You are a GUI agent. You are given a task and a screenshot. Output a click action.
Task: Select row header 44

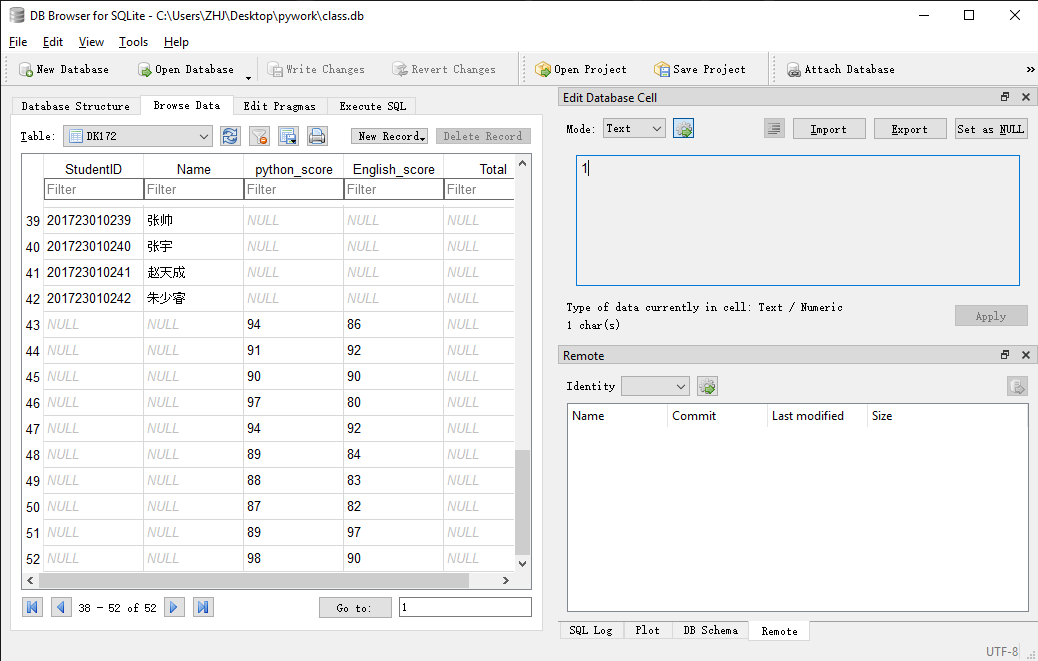click(32, 351)
